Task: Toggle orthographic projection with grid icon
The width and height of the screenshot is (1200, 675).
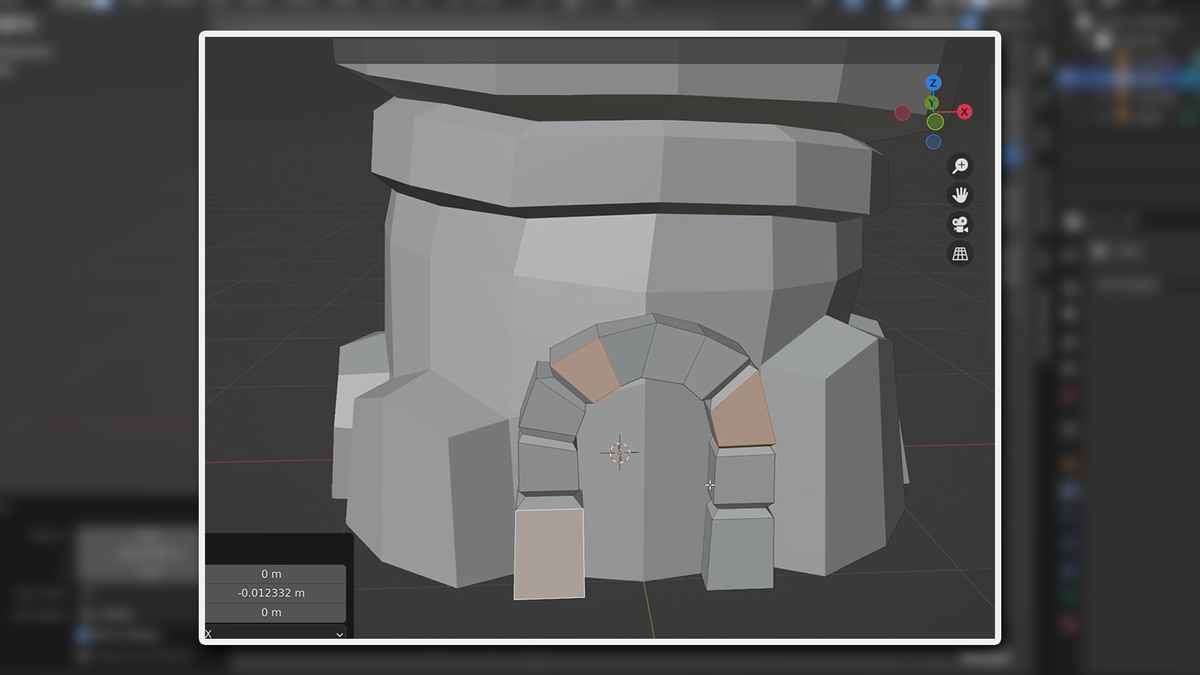Action: (x=960, y=255)
